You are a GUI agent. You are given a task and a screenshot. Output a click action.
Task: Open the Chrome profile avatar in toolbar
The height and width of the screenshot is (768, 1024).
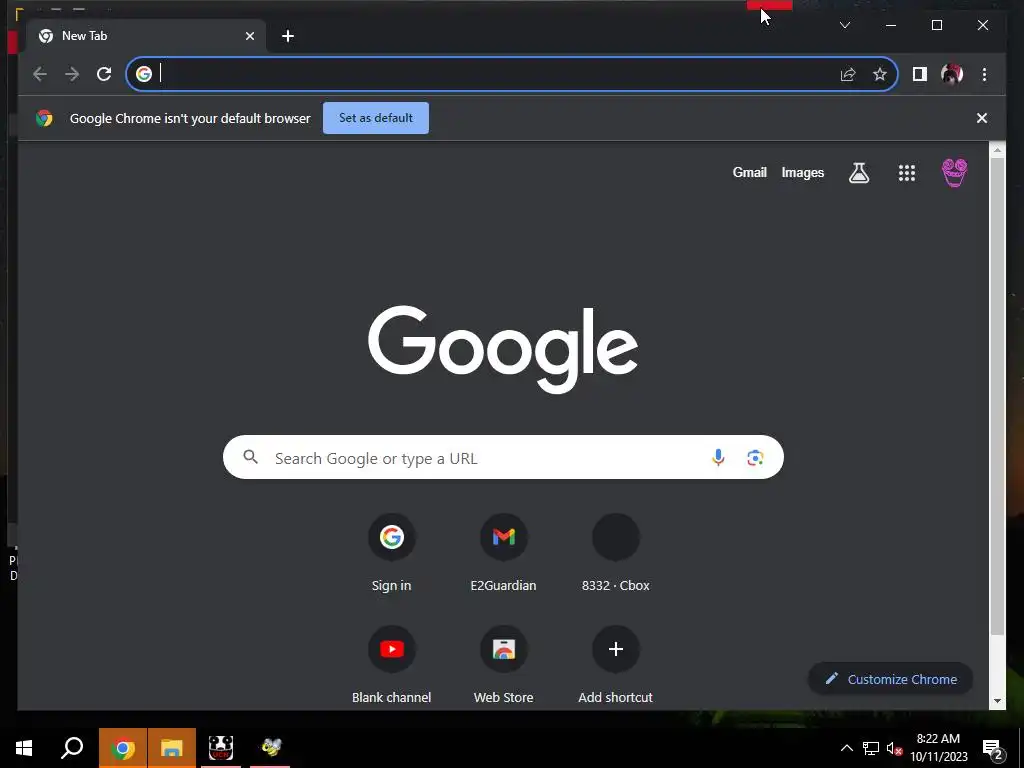(x=952, y=74)
